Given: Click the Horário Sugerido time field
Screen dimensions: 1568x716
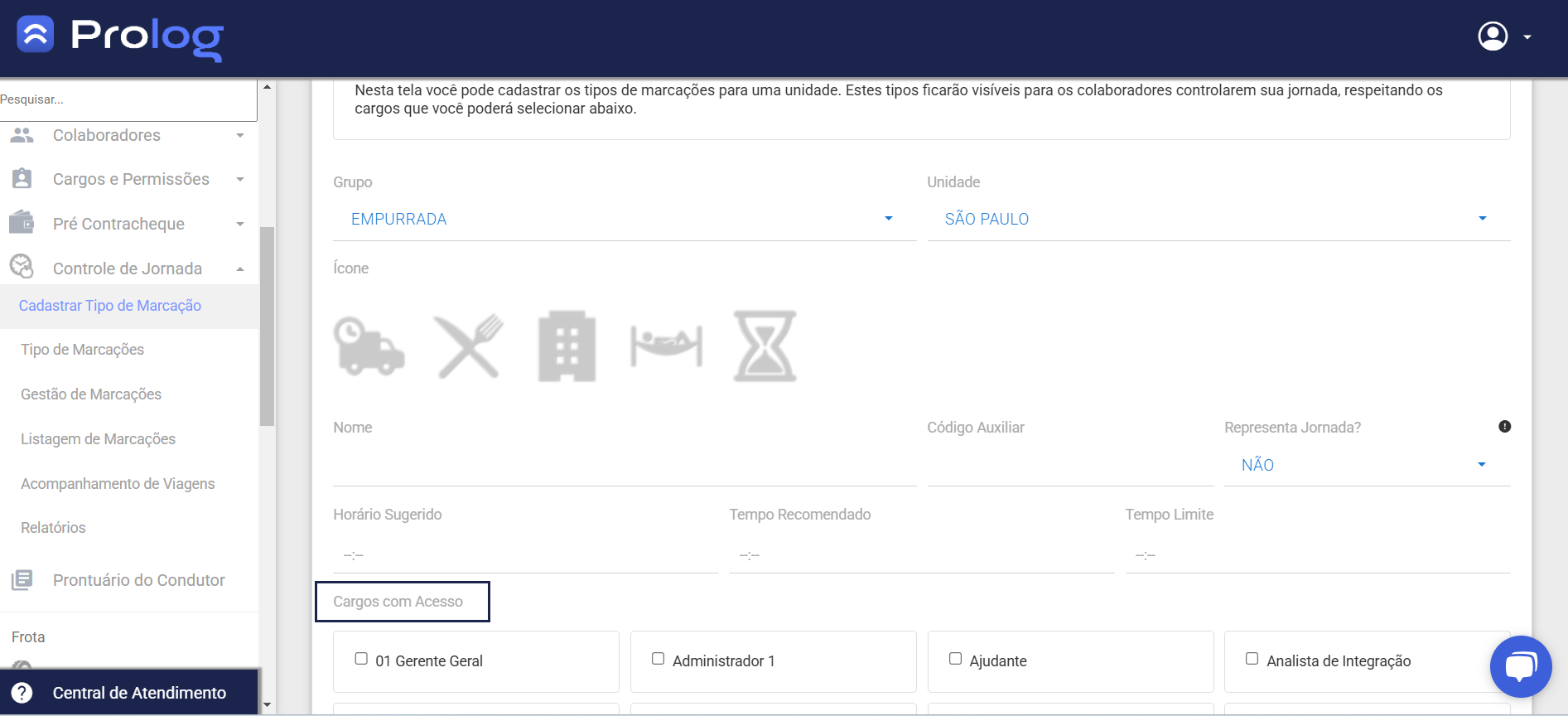Looking at the screenshot, I should pos(525,554).
